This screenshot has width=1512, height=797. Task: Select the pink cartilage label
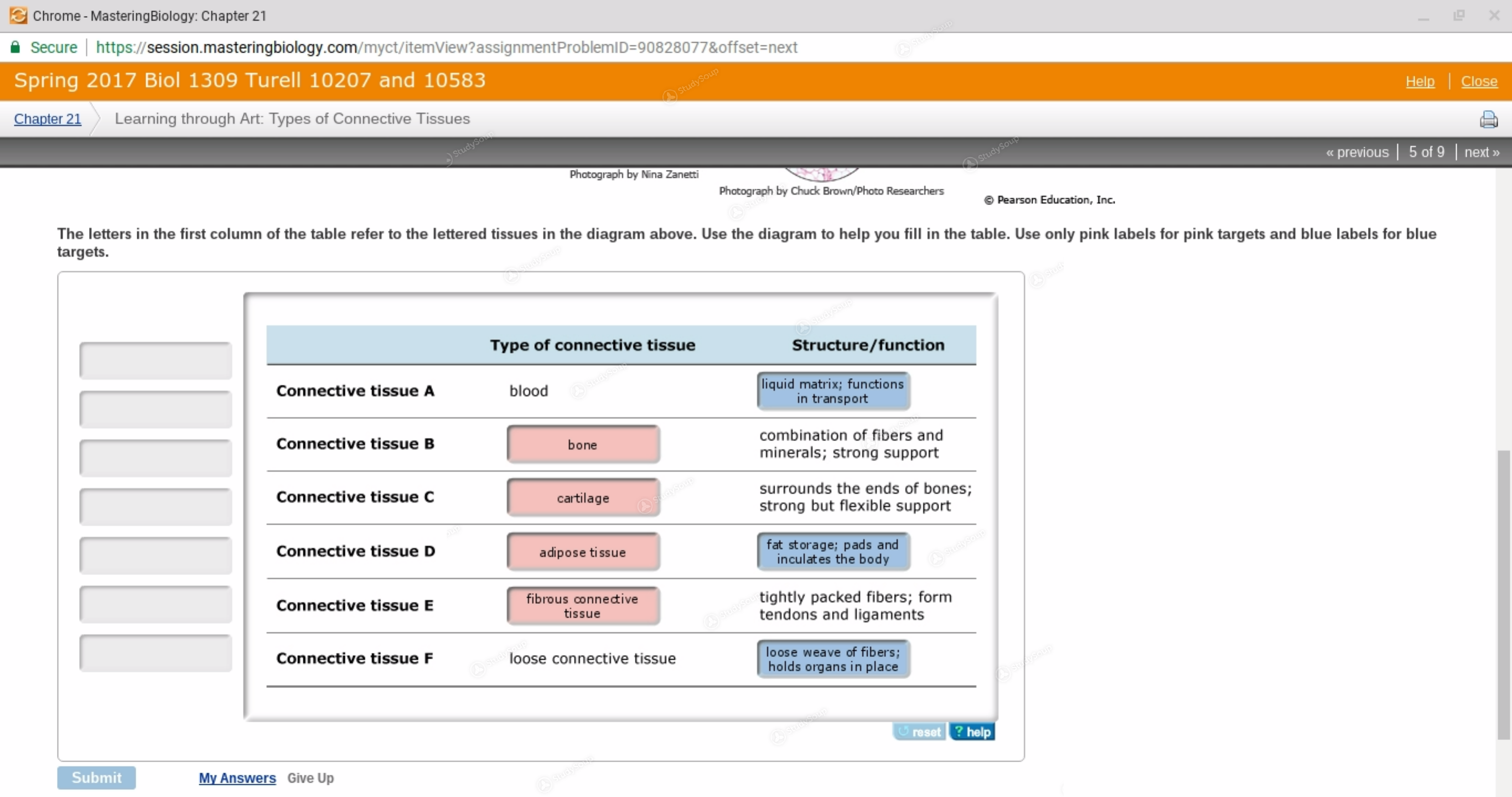click(582, 498)
